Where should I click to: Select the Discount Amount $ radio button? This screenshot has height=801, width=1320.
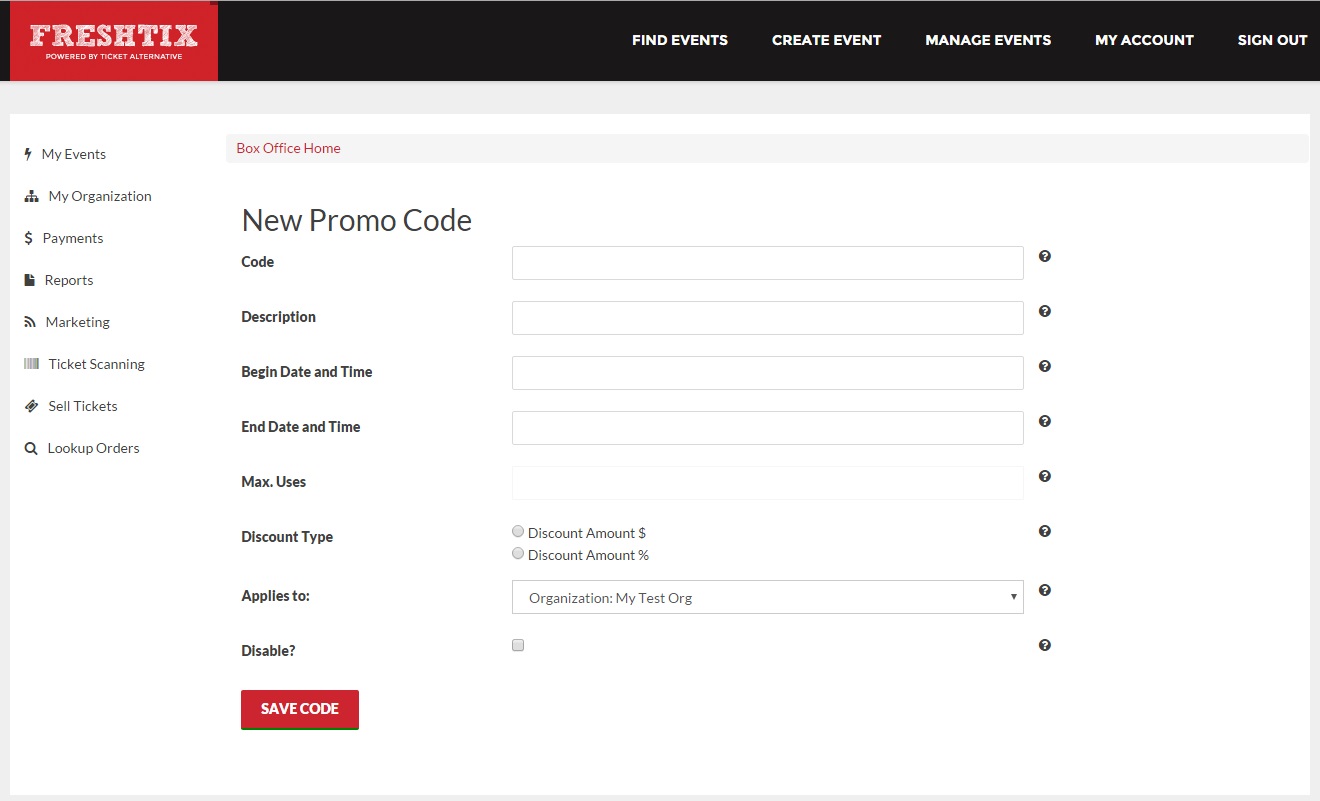pos(518,531)
